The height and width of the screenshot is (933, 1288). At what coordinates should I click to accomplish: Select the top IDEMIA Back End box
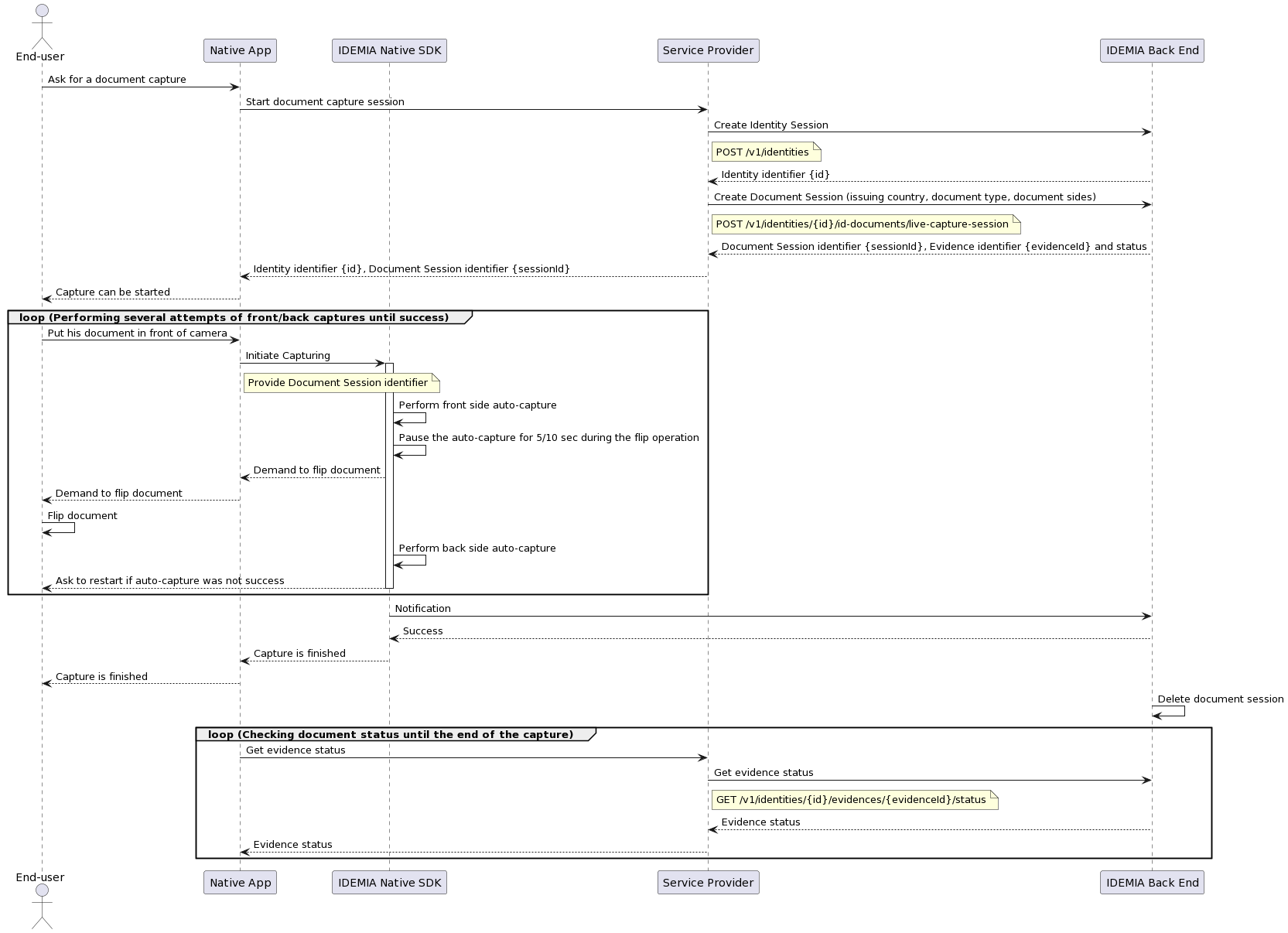point(1152,50)
